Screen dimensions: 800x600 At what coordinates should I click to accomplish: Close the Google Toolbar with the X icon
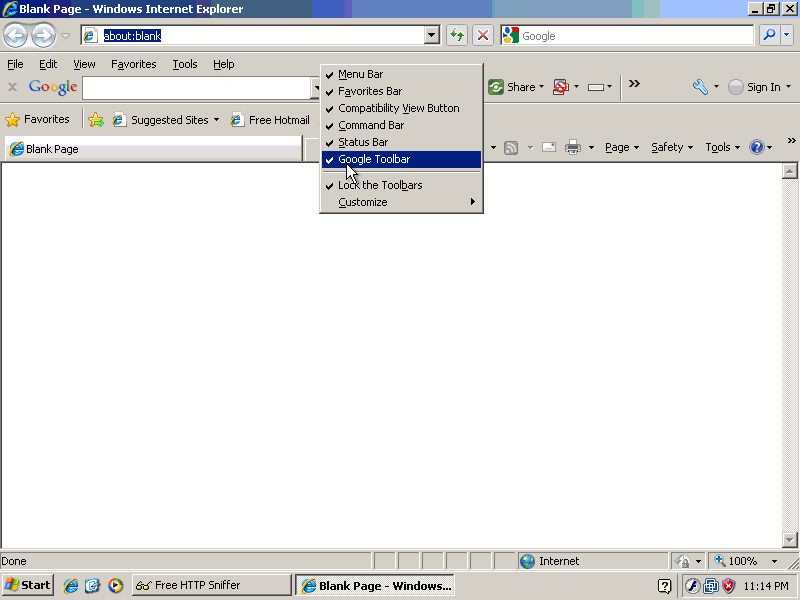pyautogui.click(x=13, y=87)
